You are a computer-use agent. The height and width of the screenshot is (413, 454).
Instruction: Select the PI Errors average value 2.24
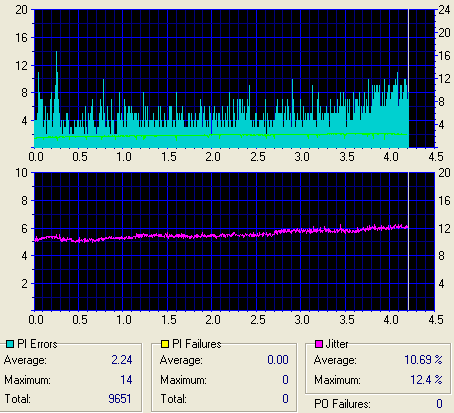pos(122,360)
